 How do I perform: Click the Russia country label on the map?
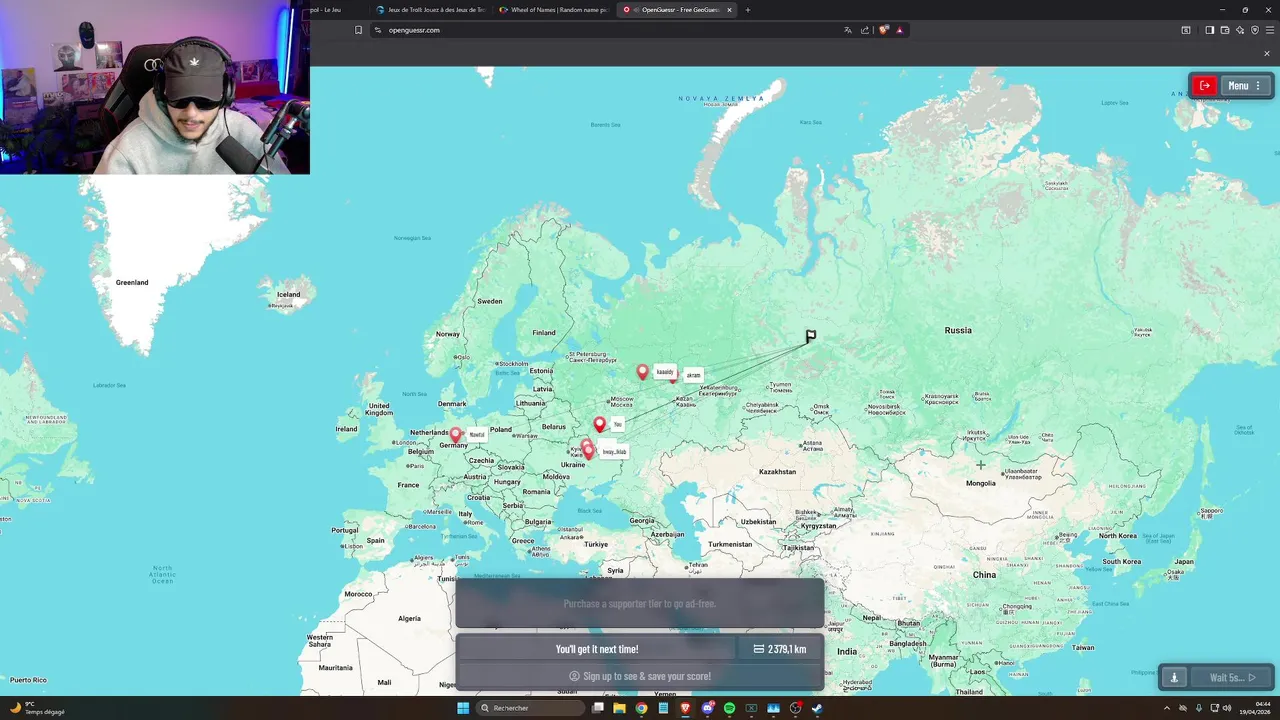tap(958, 330)
